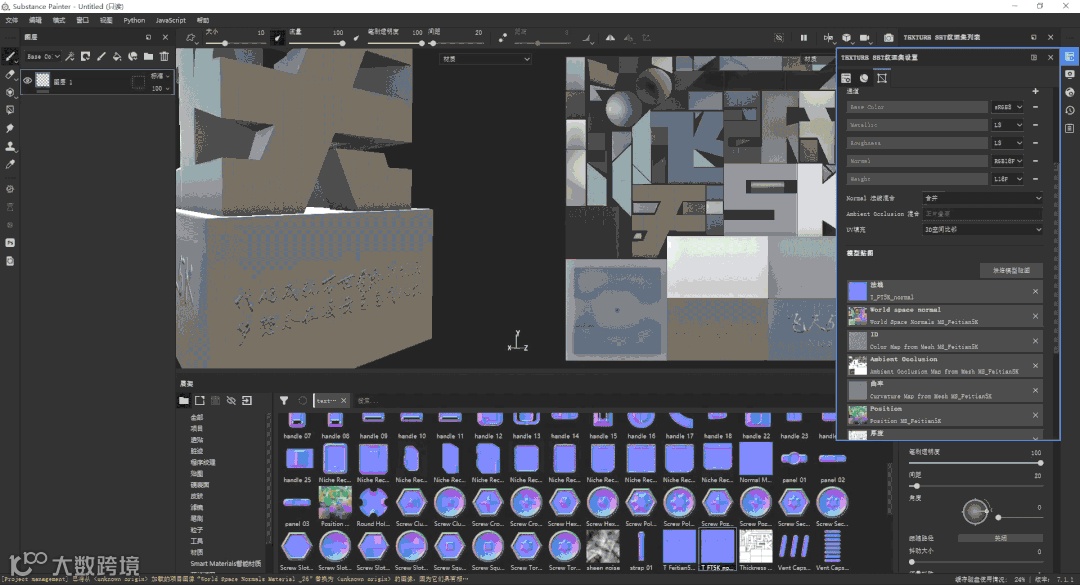Open the Display Settings icon in right dock
The image size is (1080, 585).
click(1069, 74)
